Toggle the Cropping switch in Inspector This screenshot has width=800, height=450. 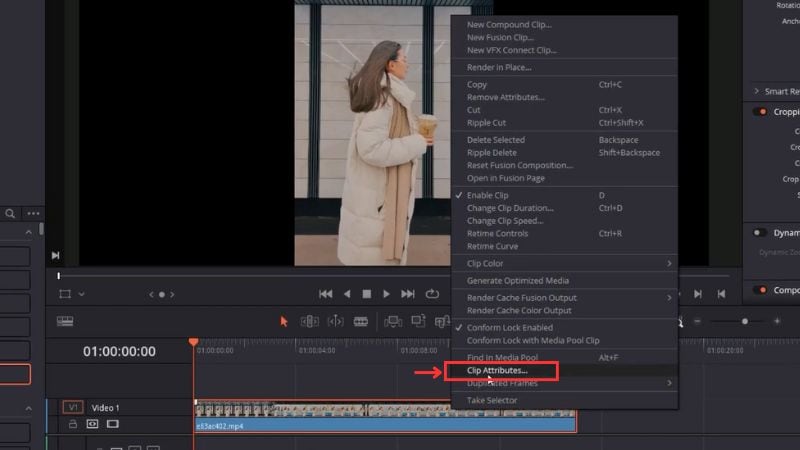point(760,112)
